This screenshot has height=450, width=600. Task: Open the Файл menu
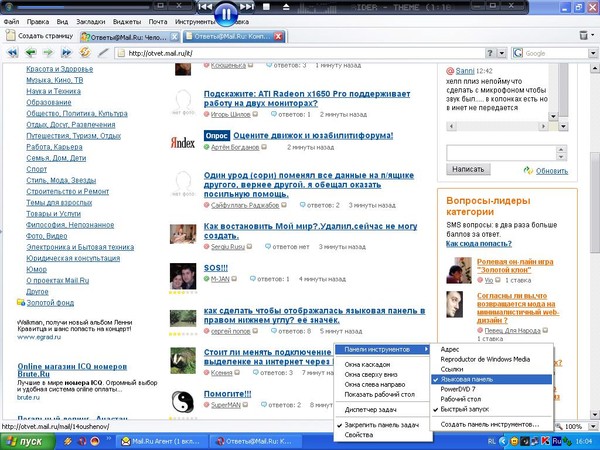[x=11, y=22]
